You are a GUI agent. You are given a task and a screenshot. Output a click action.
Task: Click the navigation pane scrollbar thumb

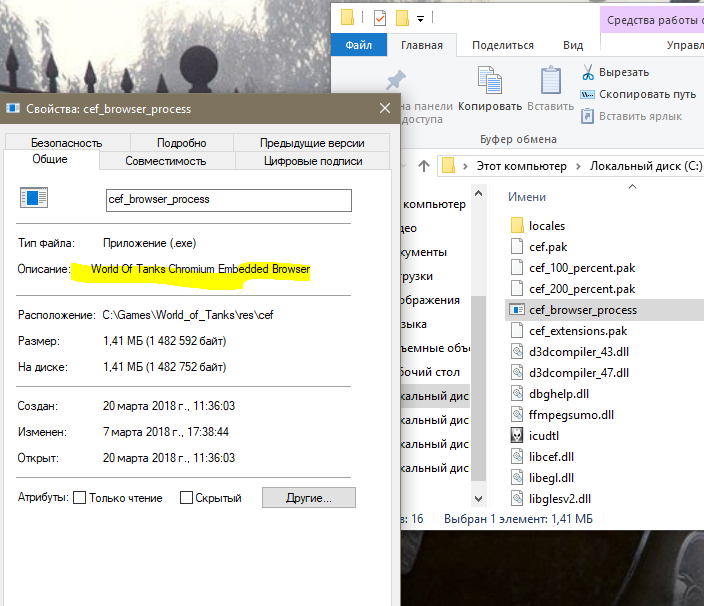pos(479,388)
